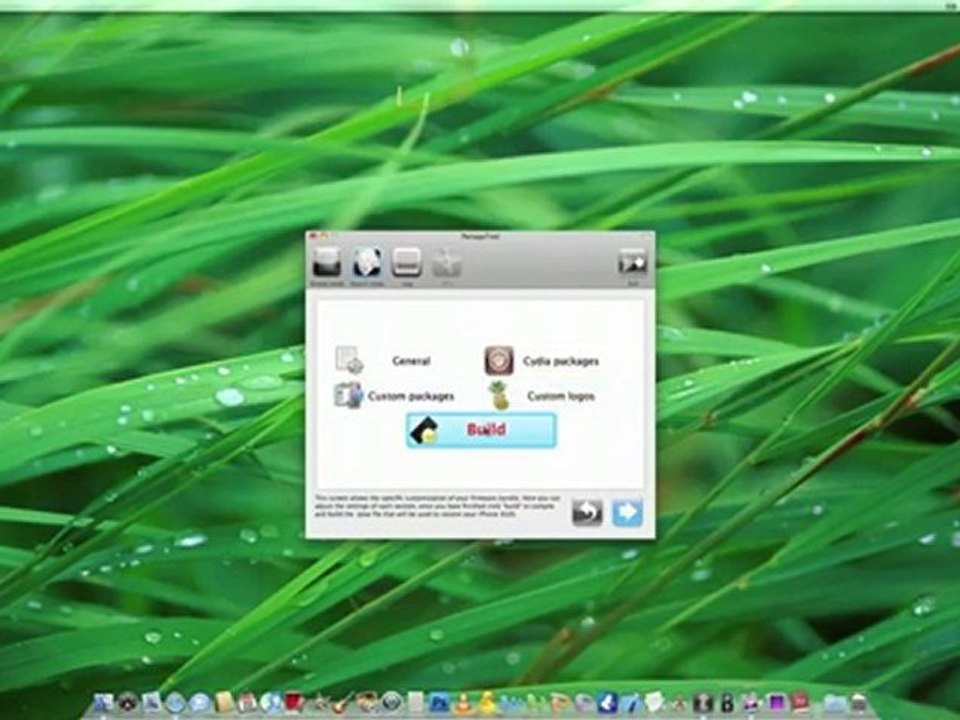Select Expert mode in the toolbar
The height and width of the screenshot is (720, 960).
click(367, 263)
